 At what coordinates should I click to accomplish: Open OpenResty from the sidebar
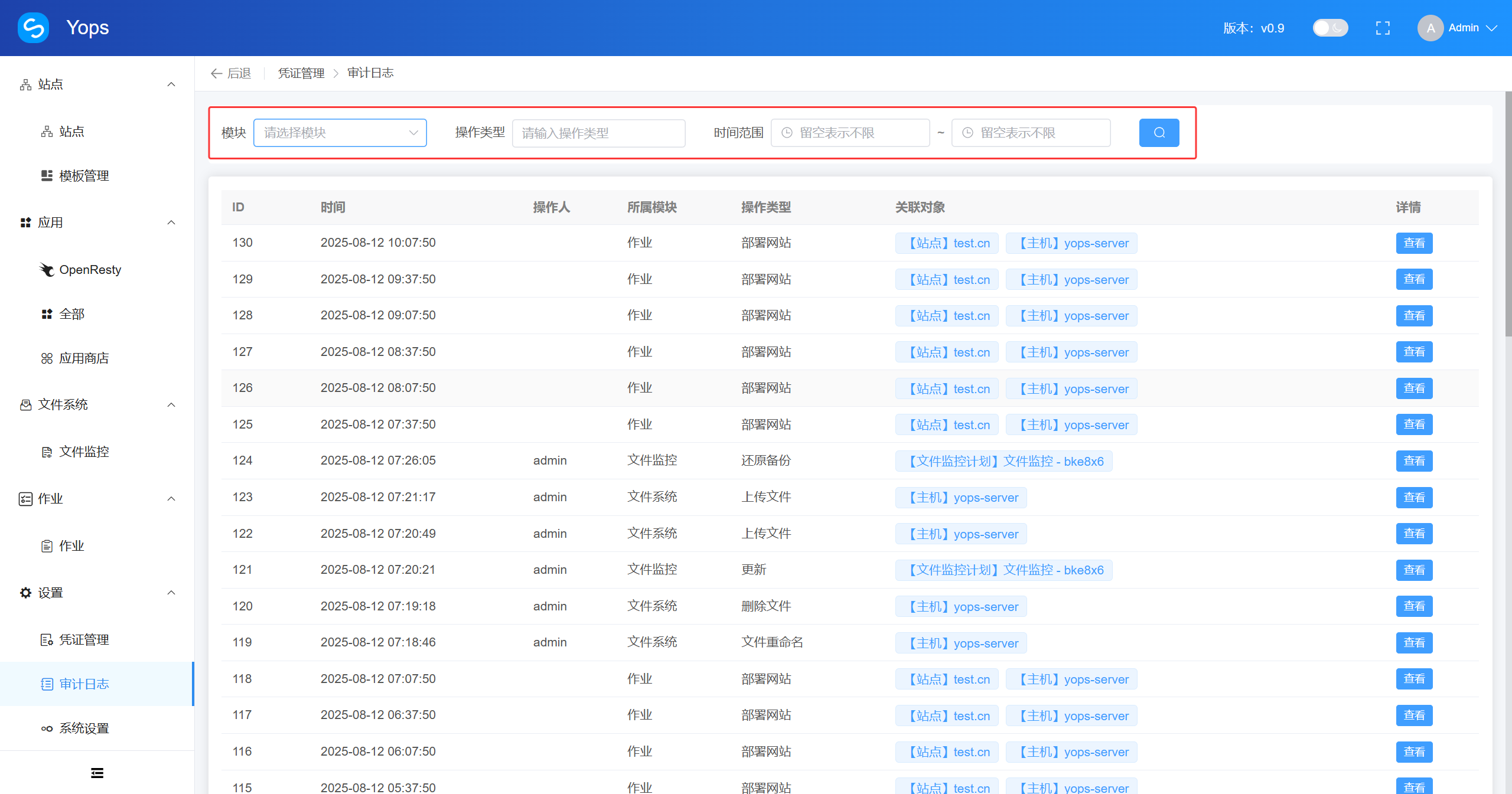90,270
